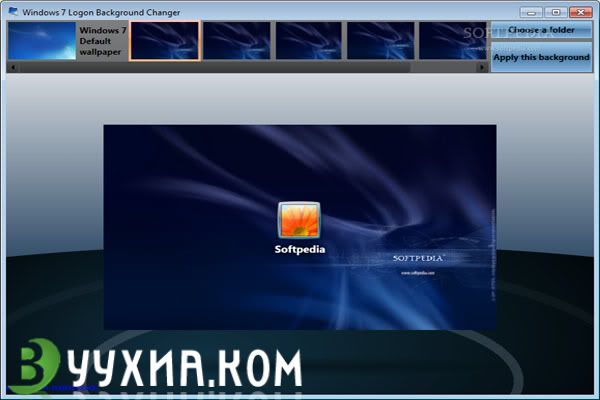Select the Windows 7 Default wallpaper thumbnail
The width and height of the screenshot is (600, 400).
42,41
